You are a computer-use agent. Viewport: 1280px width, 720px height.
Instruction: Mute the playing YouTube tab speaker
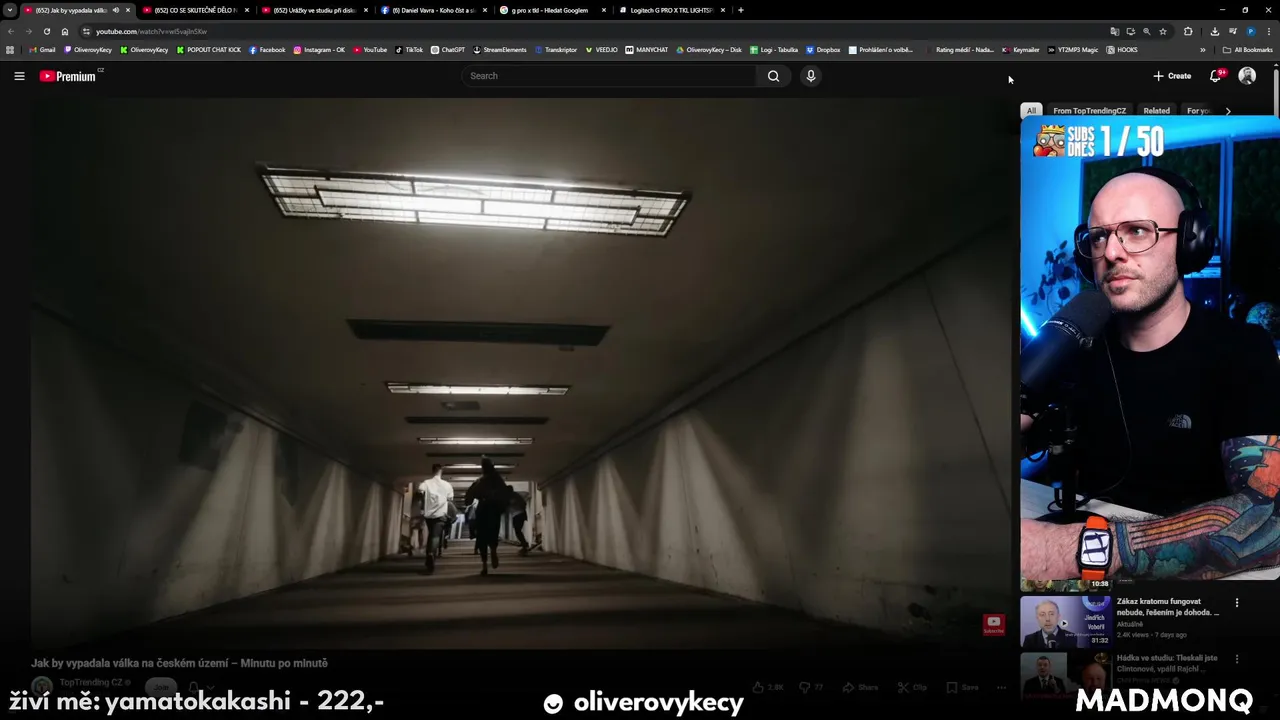(x=115, y=10)
